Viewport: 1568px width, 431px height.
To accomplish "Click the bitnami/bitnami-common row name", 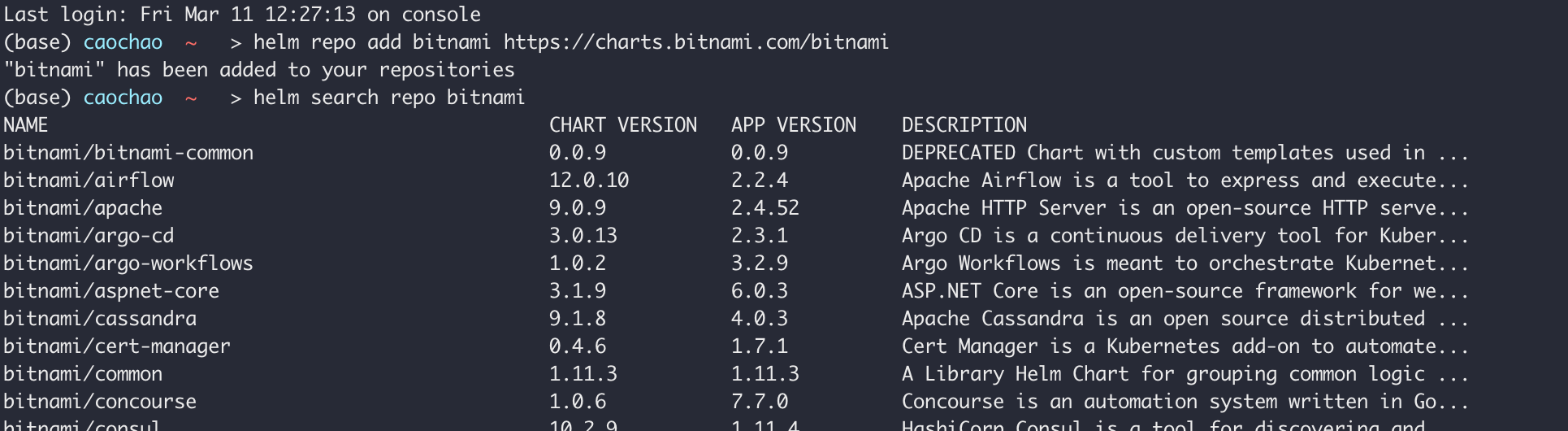I will [128, 153].
